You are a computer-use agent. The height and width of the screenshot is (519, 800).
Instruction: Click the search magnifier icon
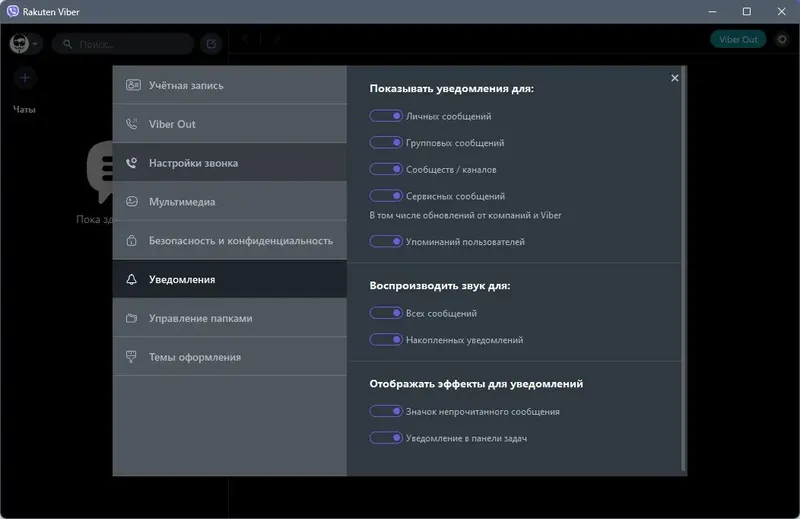67,44
